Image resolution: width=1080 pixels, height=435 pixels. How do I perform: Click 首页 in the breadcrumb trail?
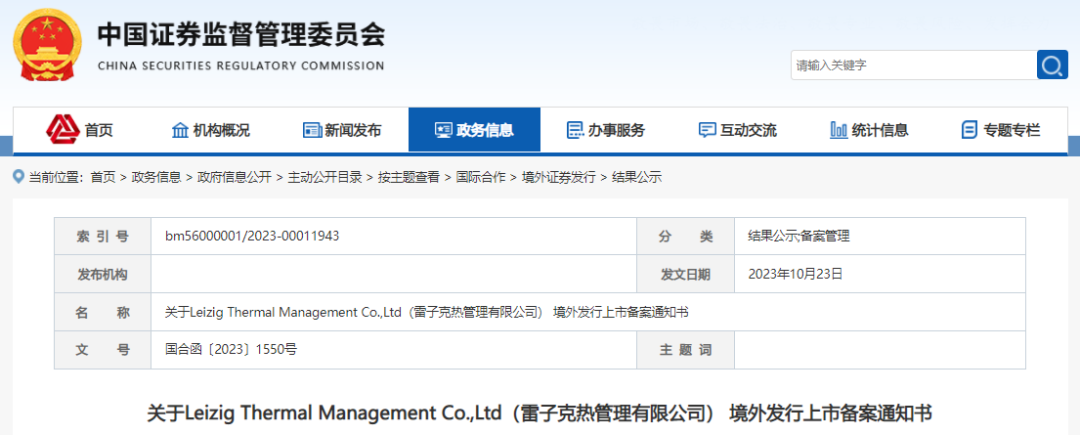(103, 178)
